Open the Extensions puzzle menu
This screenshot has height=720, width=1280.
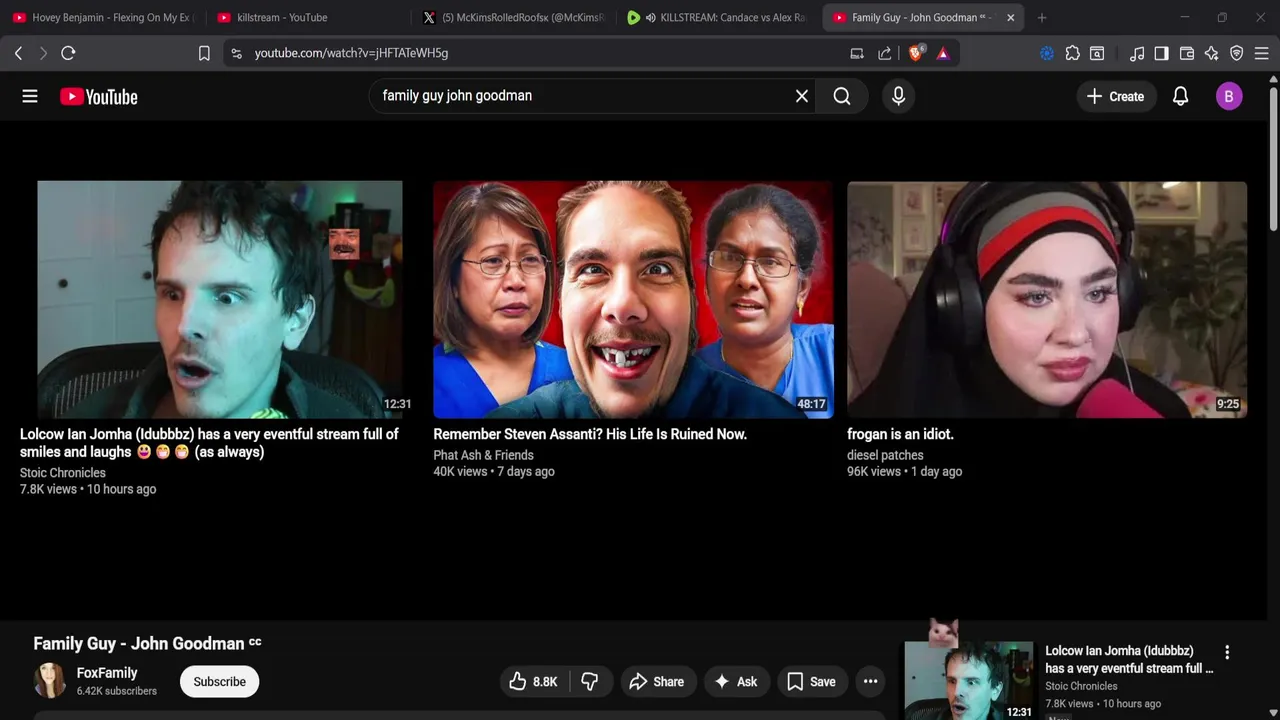coord(1073,53)
